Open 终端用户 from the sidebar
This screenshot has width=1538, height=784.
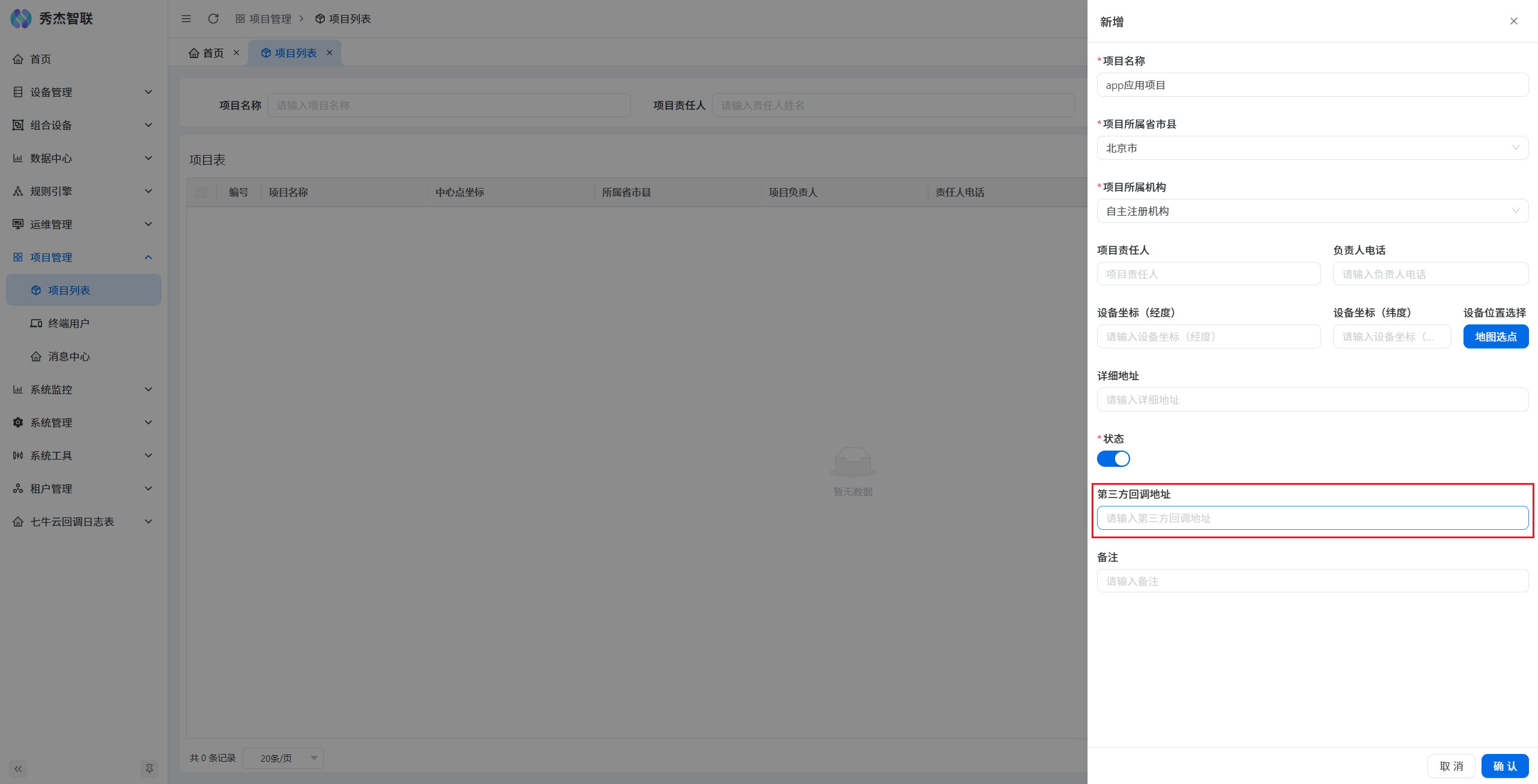69,323
